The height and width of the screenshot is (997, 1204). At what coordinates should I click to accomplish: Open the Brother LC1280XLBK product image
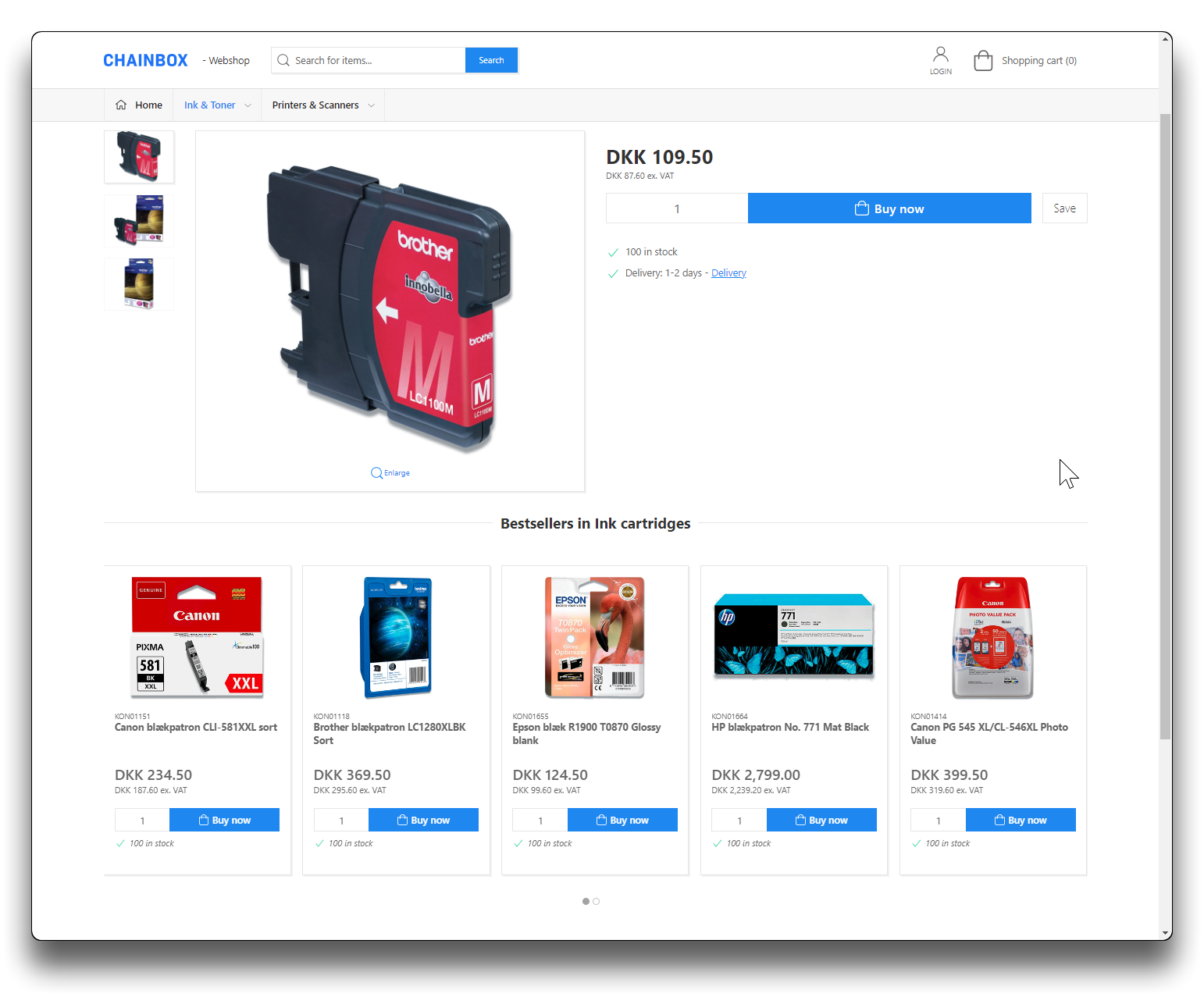pos(396,637)
